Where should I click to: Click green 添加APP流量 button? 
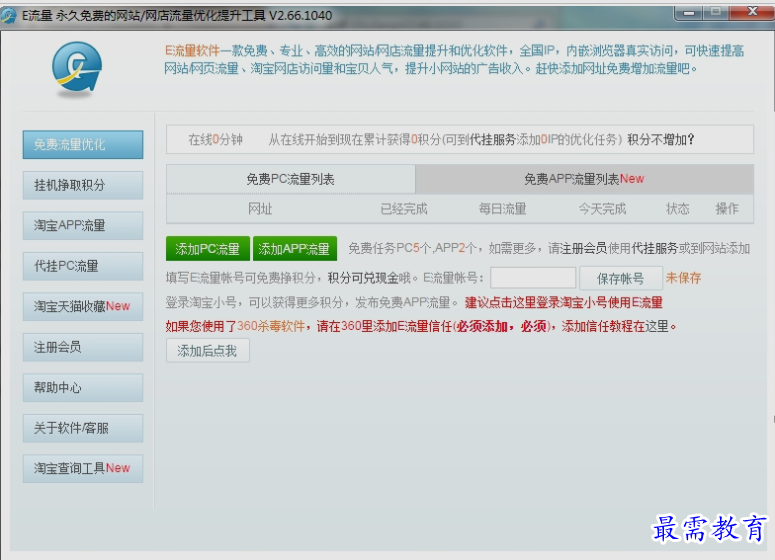click(x=295, y=249)
